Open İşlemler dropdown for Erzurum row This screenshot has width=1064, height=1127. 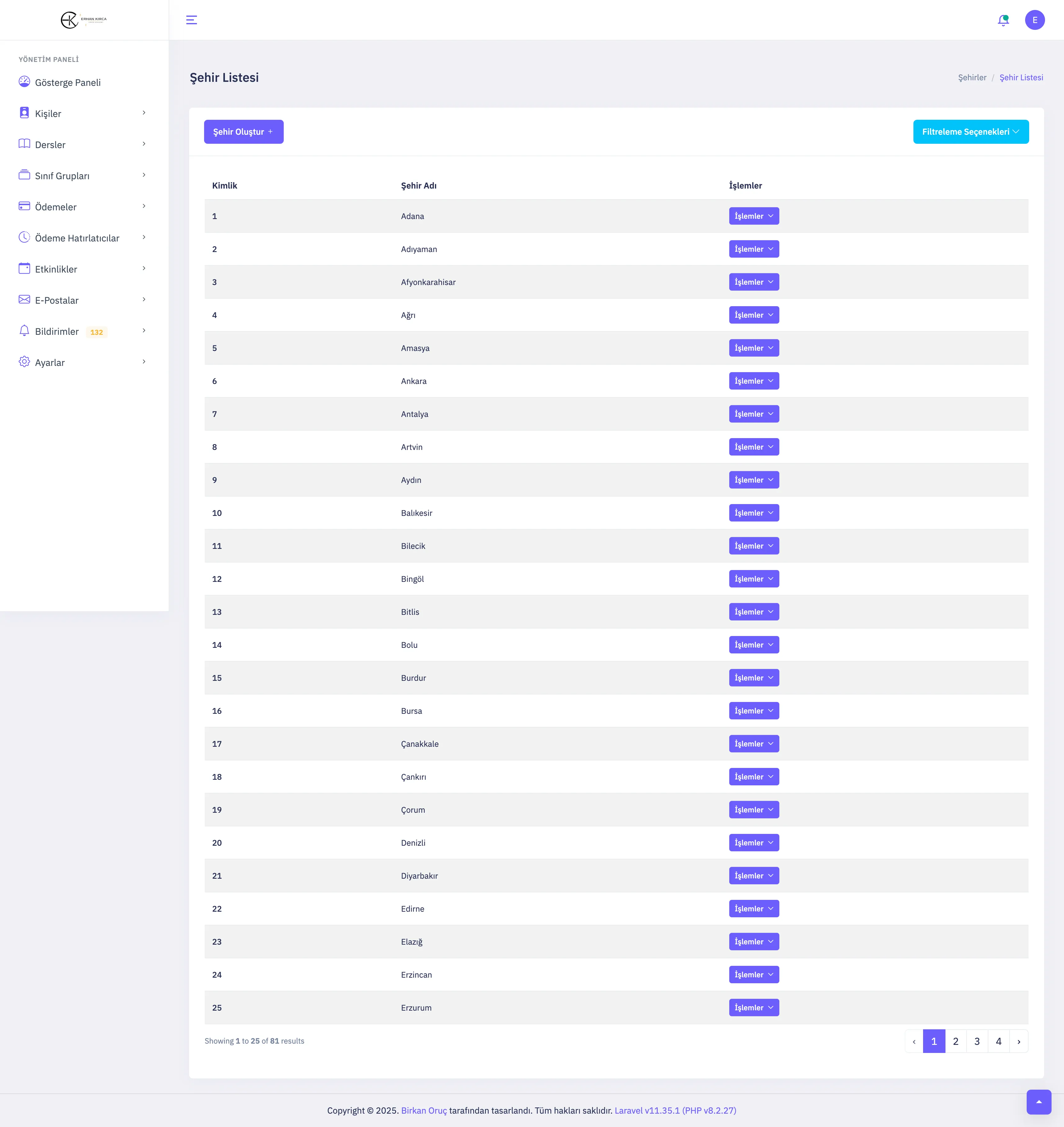753,1007
